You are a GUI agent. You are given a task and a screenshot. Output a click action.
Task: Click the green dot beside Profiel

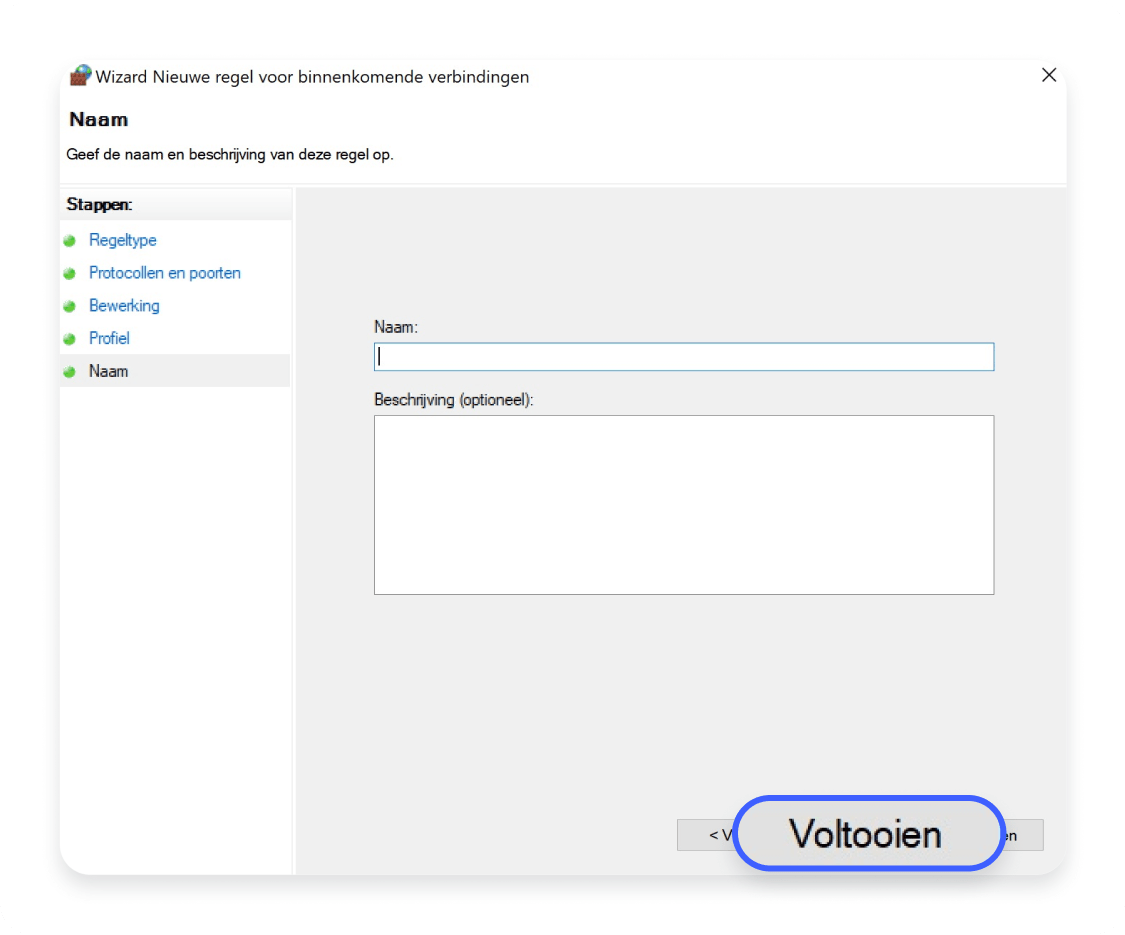coord(69,339)
